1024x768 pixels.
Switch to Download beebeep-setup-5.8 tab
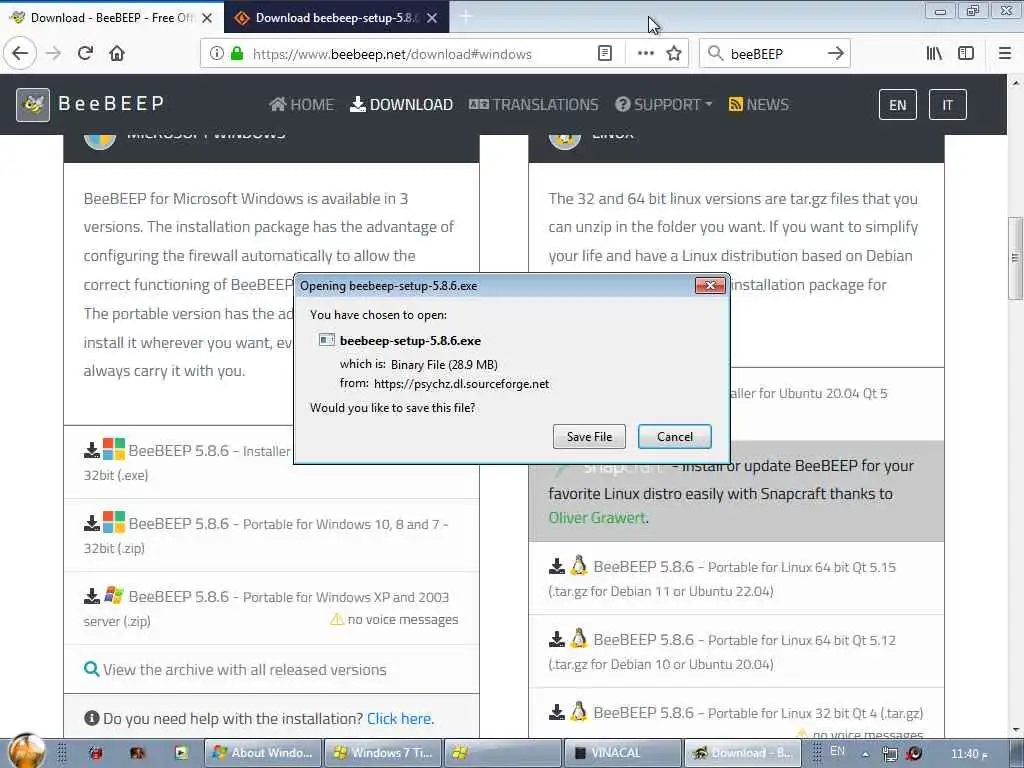coord(336,18)
